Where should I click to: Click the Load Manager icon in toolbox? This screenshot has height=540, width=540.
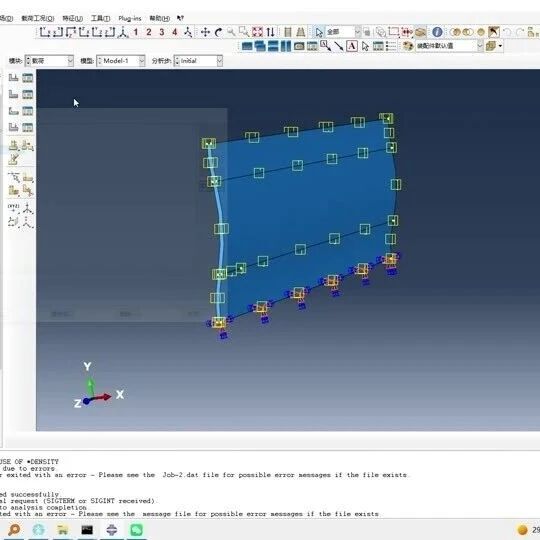[x=28, y=78]
